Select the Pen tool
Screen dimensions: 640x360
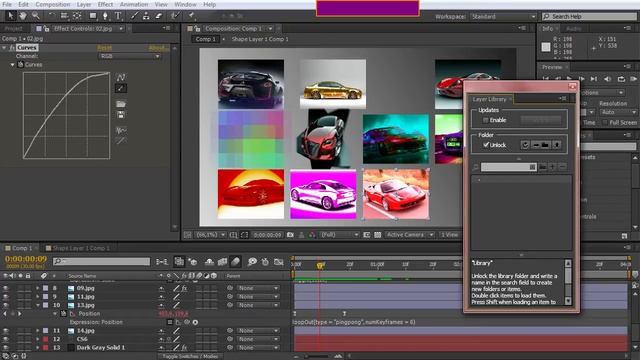[105, 16]
